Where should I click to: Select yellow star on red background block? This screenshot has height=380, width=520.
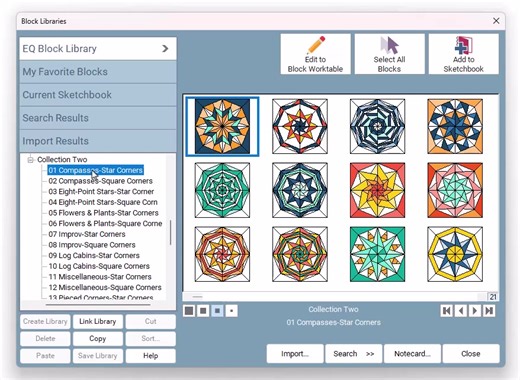click(377, 190)
